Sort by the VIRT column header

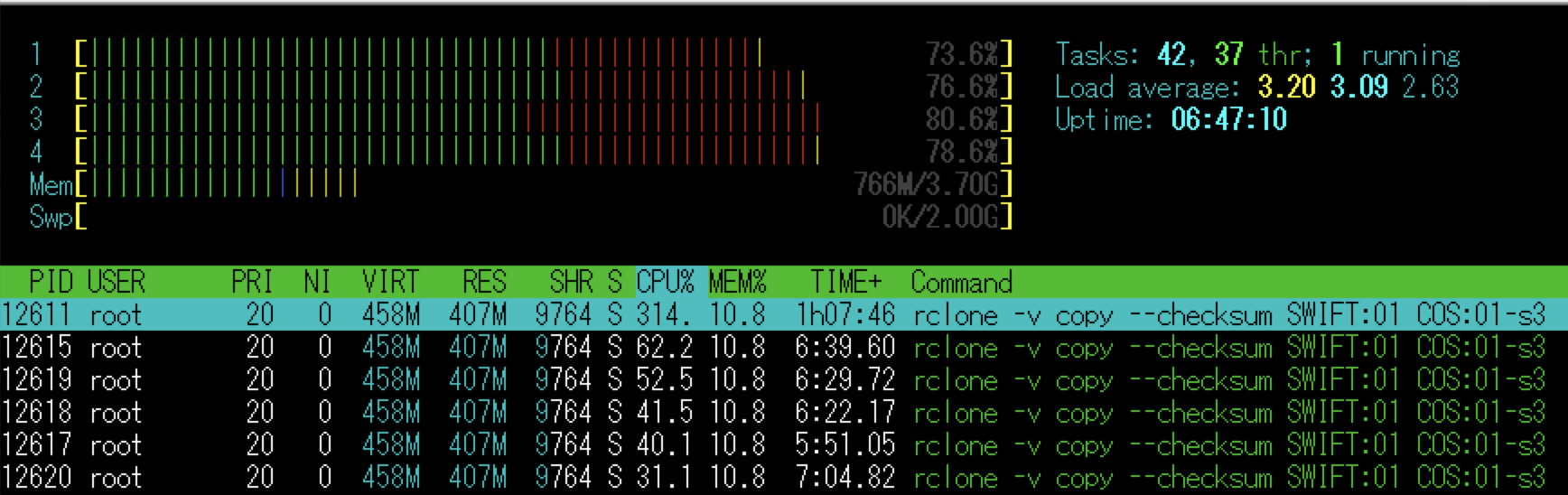[390, 283]
